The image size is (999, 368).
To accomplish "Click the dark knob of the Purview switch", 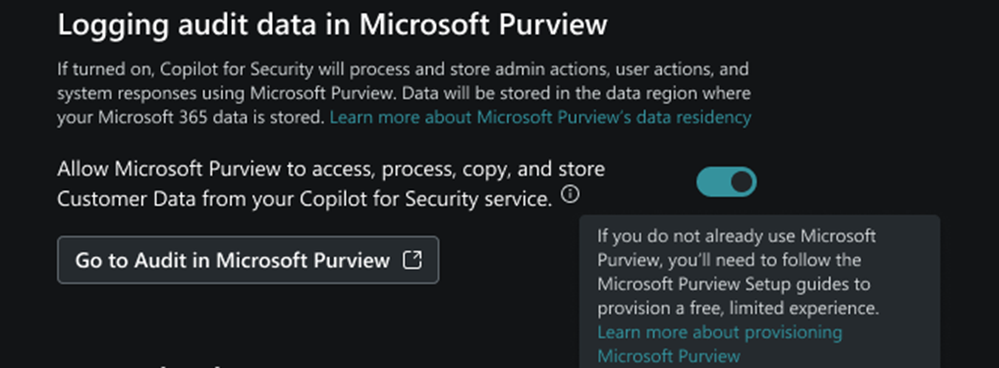I will pyautogui.click(x=742, y=182).
